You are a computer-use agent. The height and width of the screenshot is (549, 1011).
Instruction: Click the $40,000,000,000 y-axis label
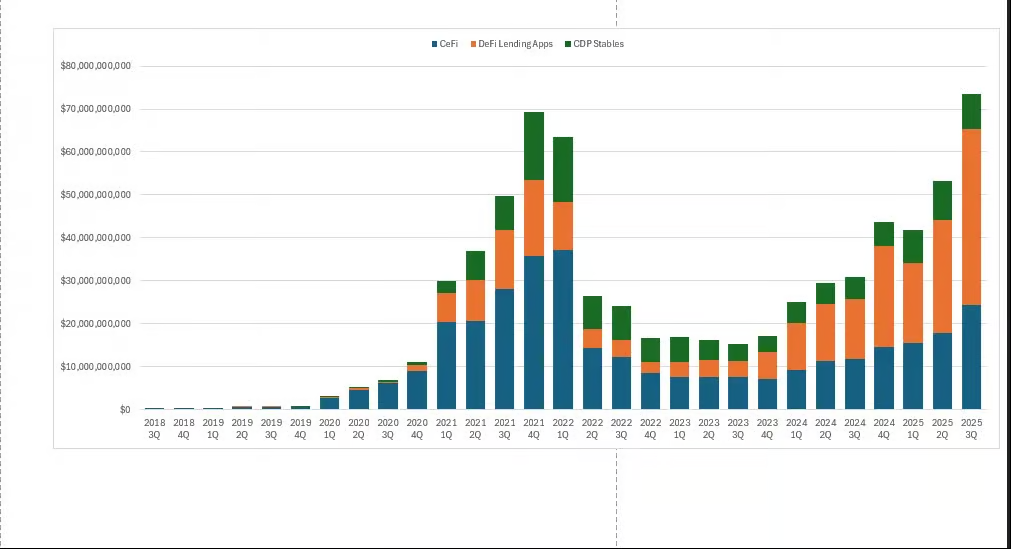click(96, 238)
